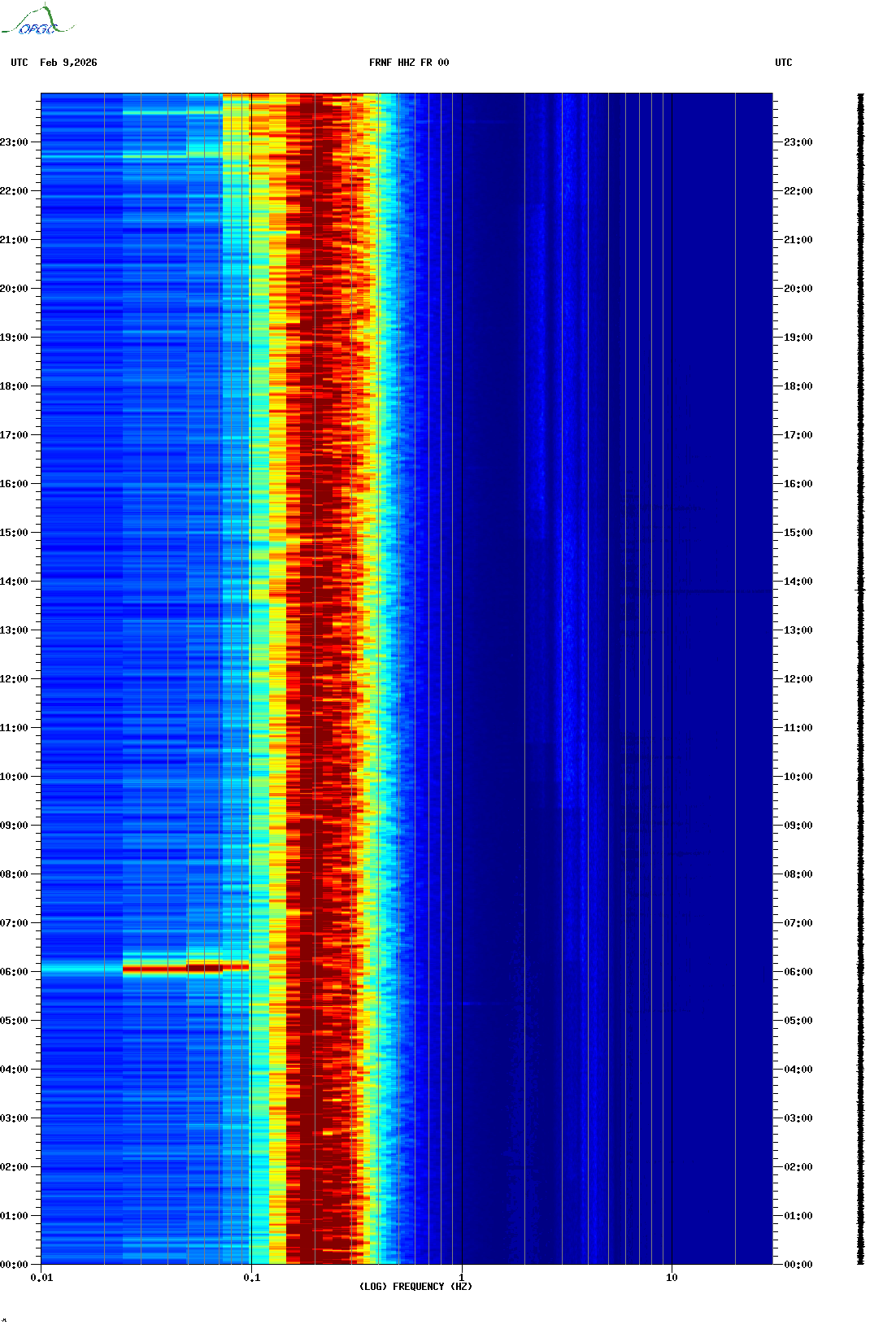This screenshot has height=1329, width=896.
Task: Select the 06:00 label on right time axis
Action: click(x=798, y=972)
